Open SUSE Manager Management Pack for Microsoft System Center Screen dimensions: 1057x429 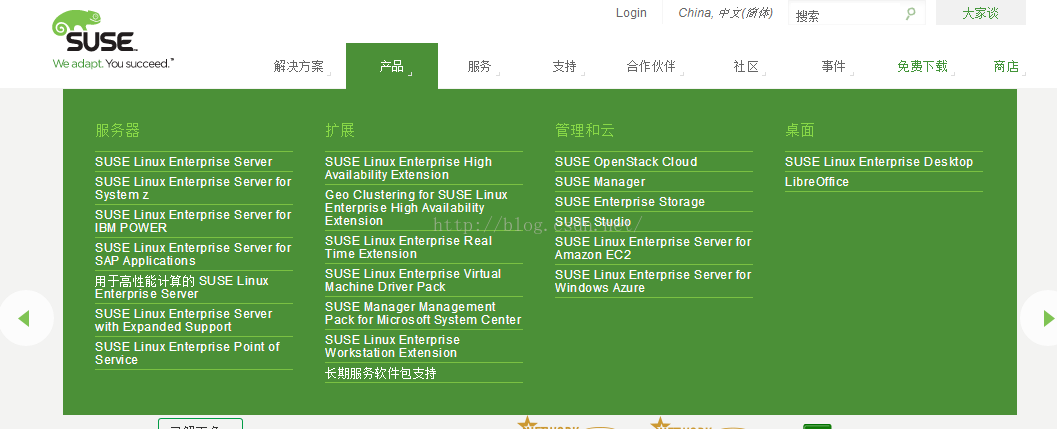click(x=423, y=314)
